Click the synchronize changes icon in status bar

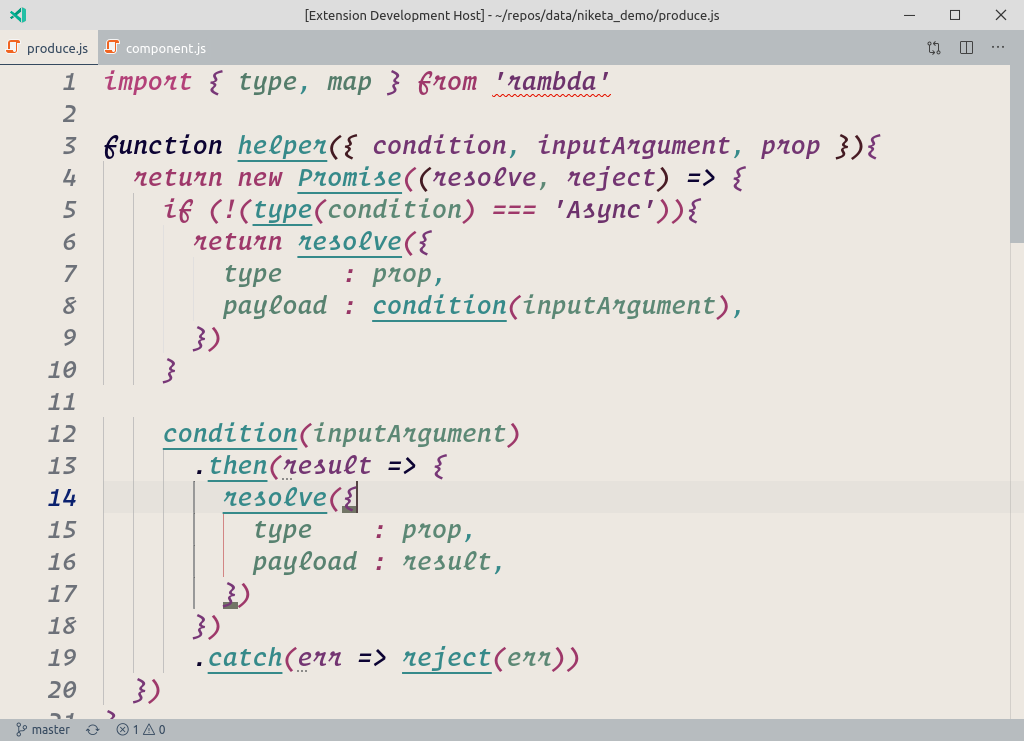93,730
